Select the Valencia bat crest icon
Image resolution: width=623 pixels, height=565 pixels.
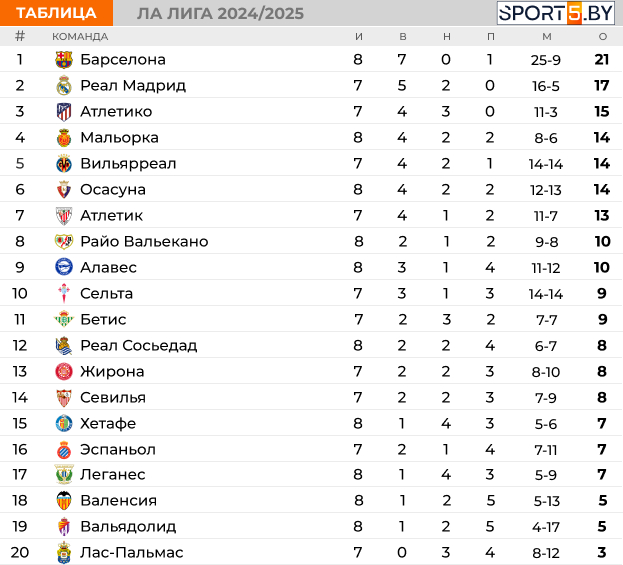pos(64,500)
